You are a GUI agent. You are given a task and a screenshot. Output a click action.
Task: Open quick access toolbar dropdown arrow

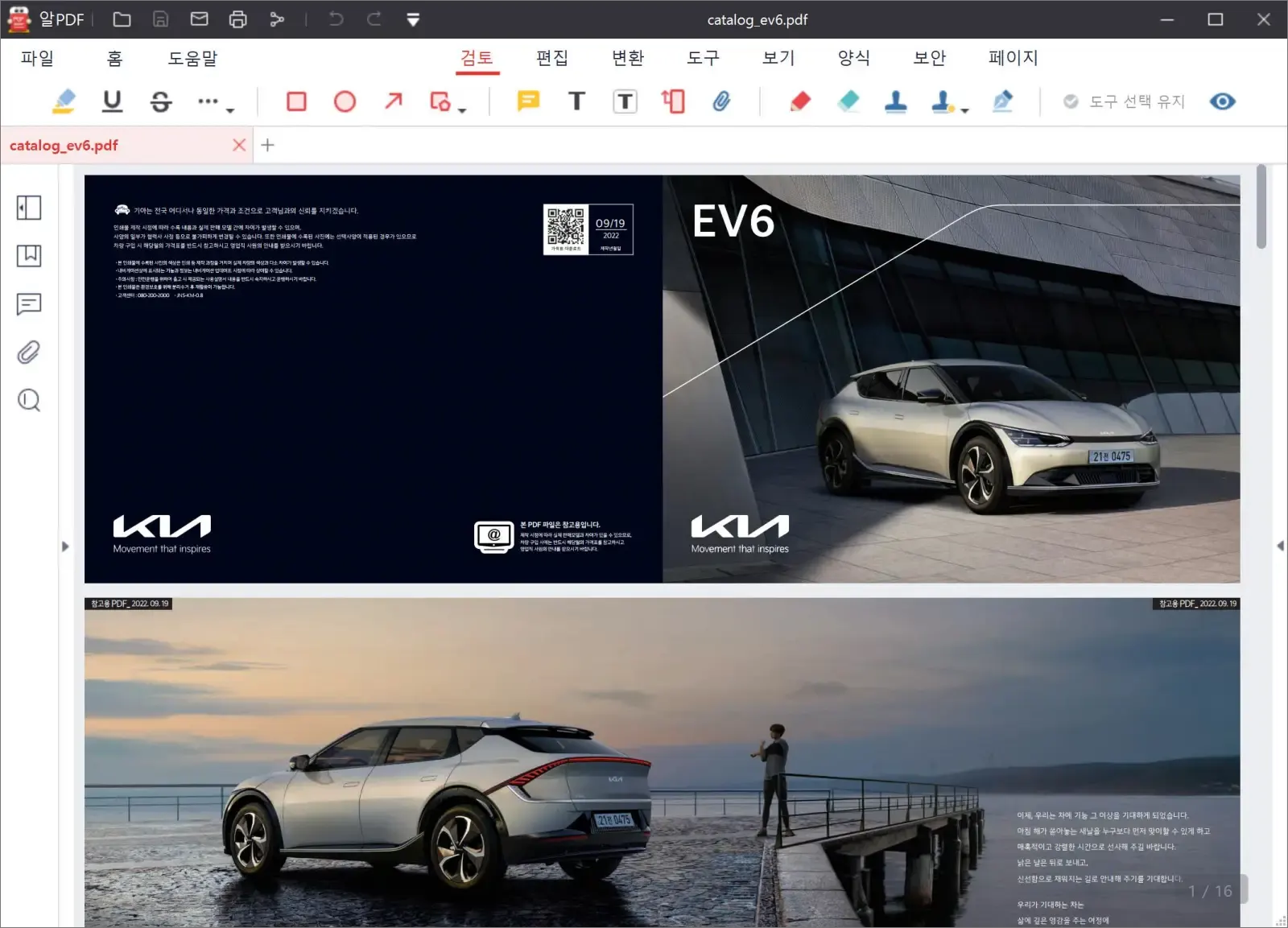413,20
